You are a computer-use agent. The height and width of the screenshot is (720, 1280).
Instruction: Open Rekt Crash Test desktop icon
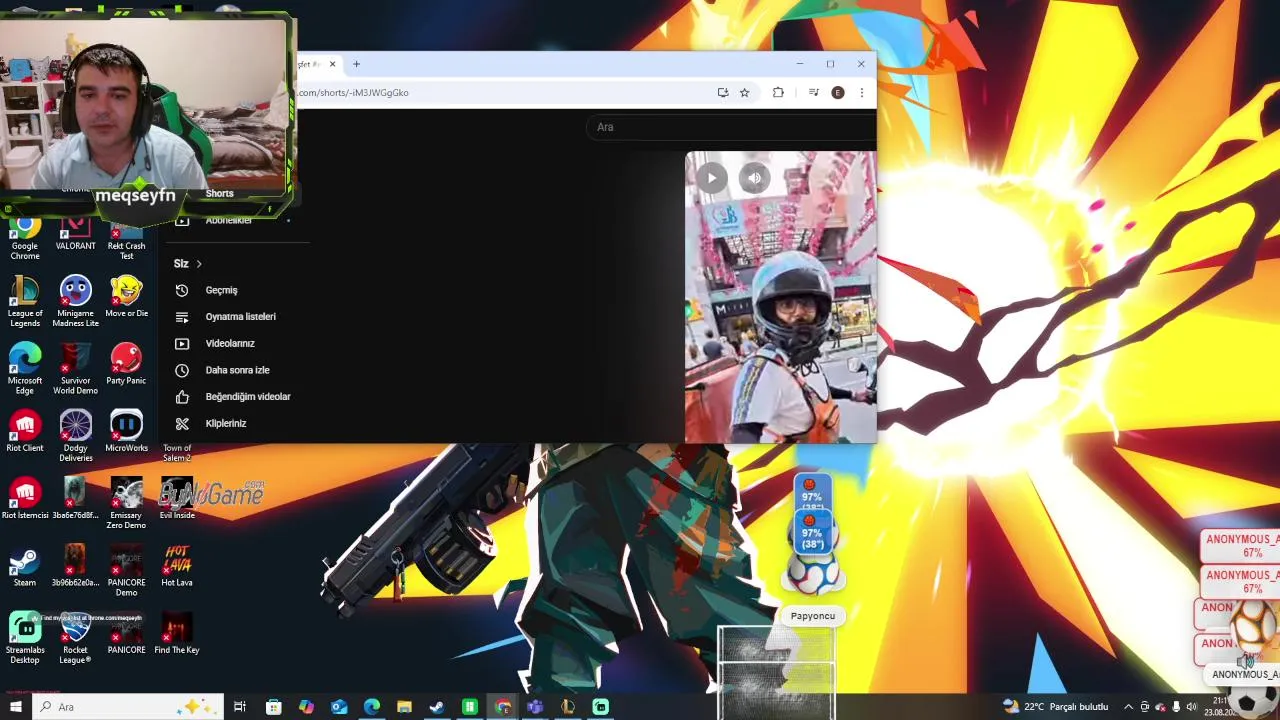pyautogui.click(x=127, y=238)
